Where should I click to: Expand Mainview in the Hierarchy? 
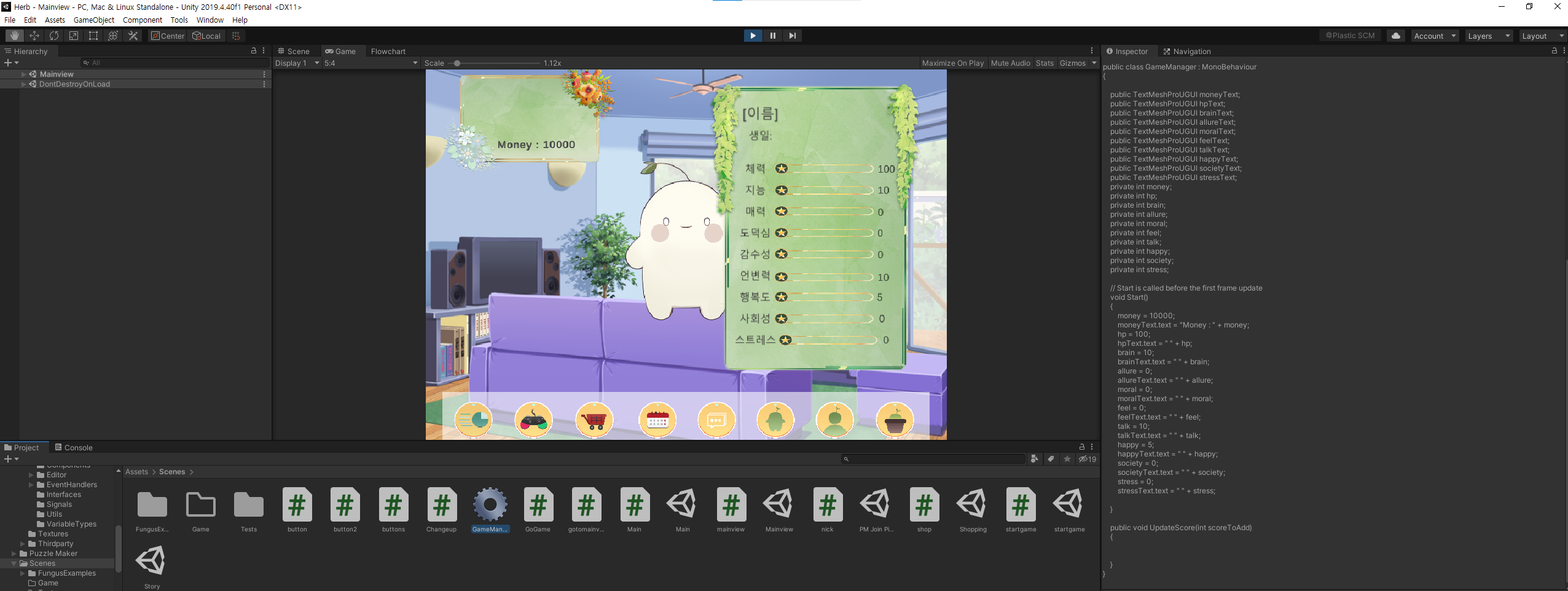[x=23, y=74]
